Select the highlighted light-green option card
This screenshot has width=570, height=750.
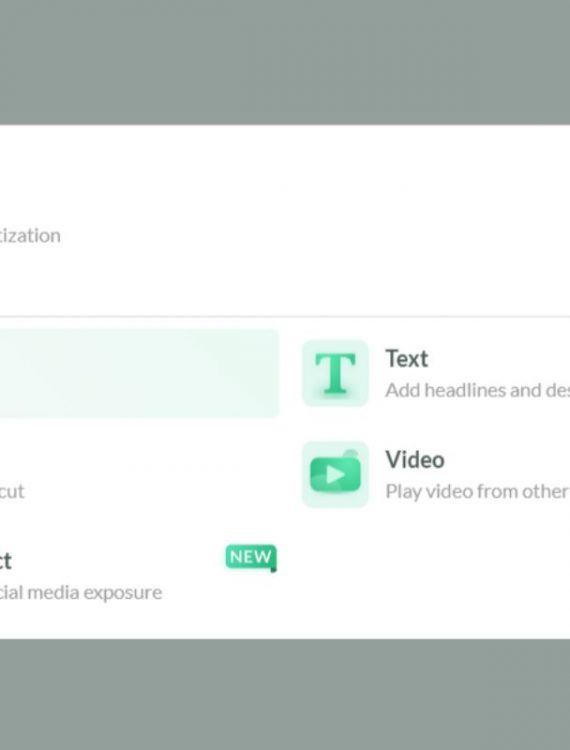tap(139, 373)
